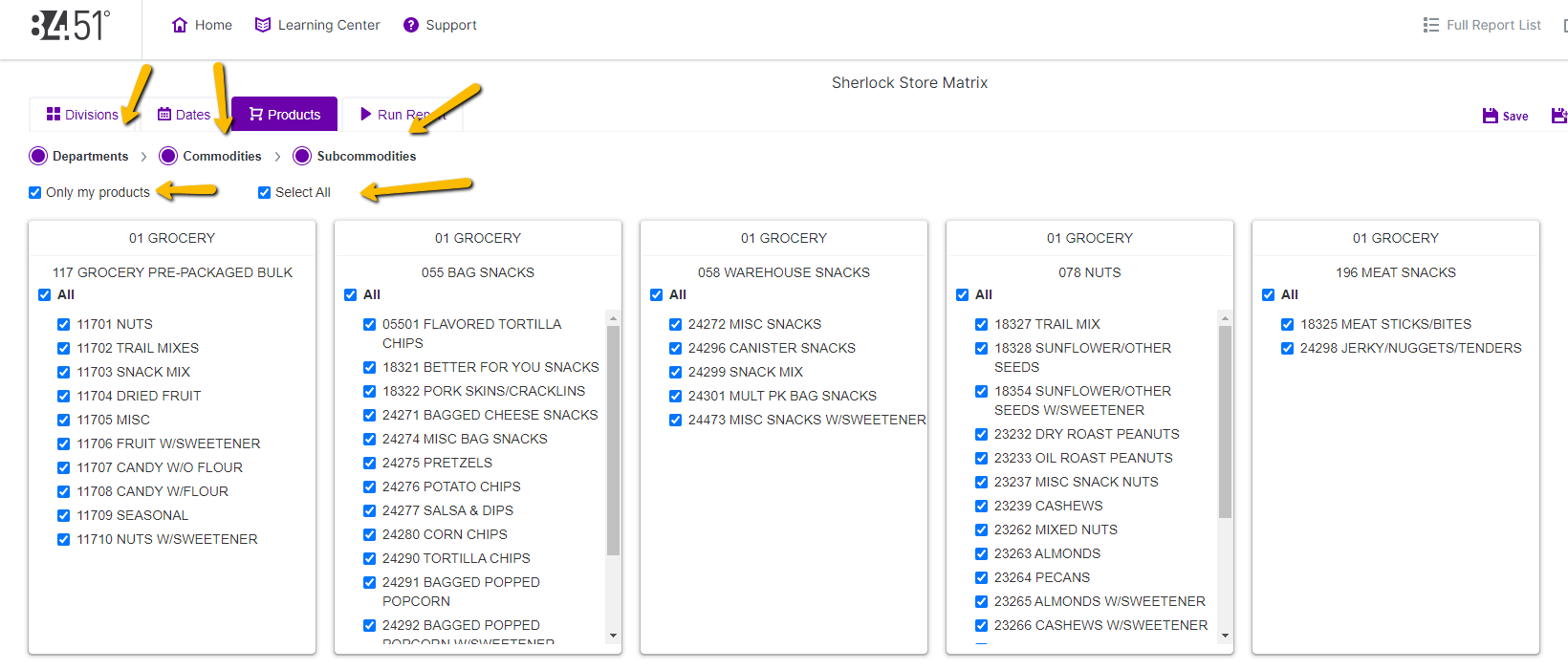Viewport: 1568px width, 670px height.
Task: Click the Full Report List icon
Action: point(1430,25)
